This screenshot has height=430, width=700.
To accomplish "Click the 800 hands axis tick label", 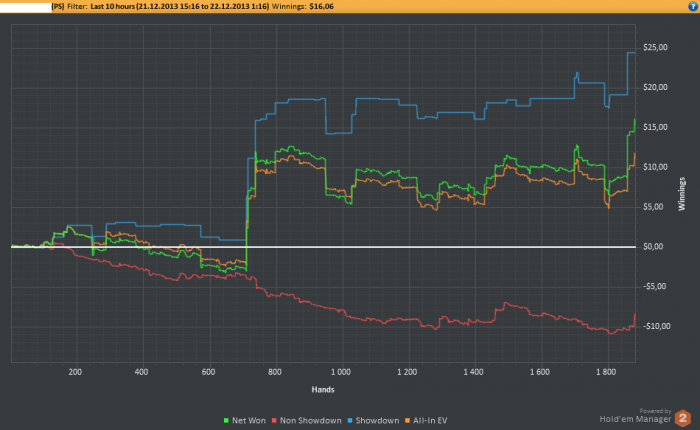I will coord(275,372).
